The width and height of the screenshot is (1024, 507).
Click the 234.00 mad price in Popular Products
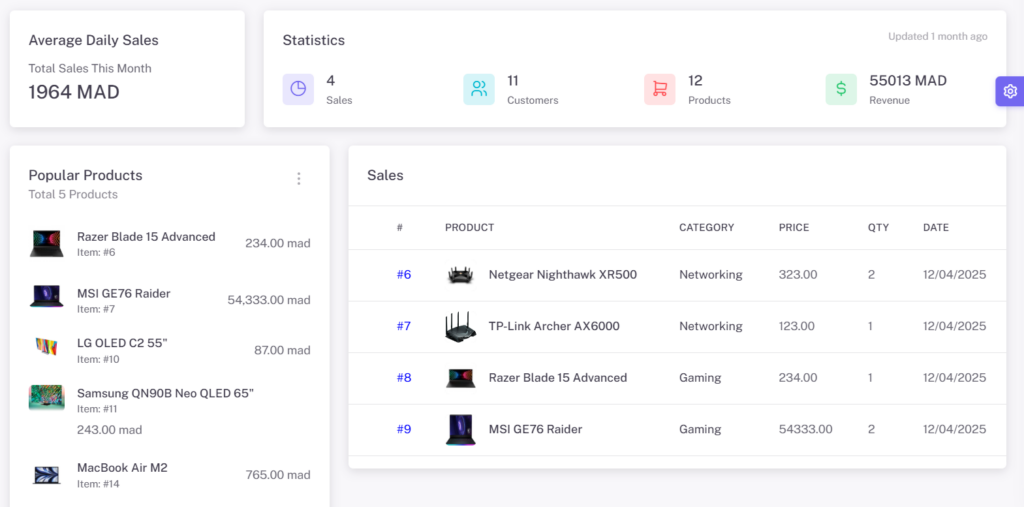(278, 243)
